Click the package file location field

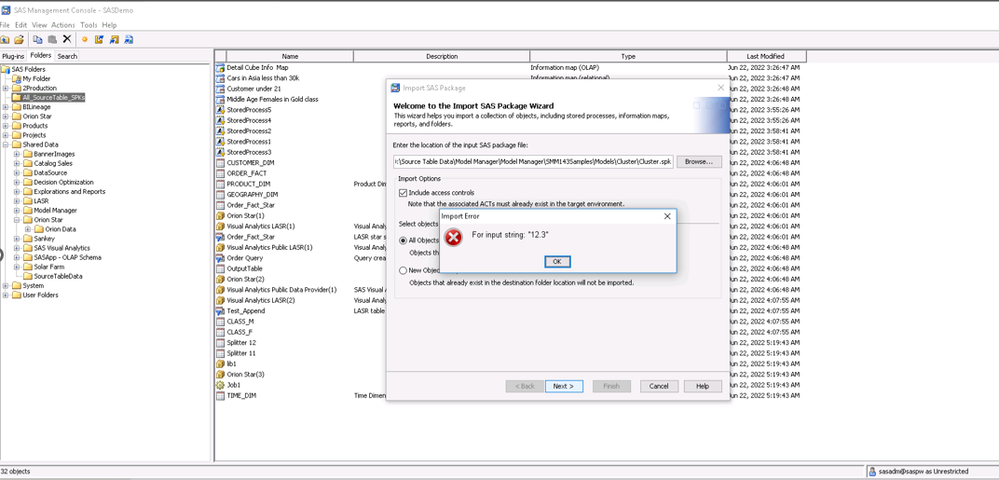[x=533, y=162]
